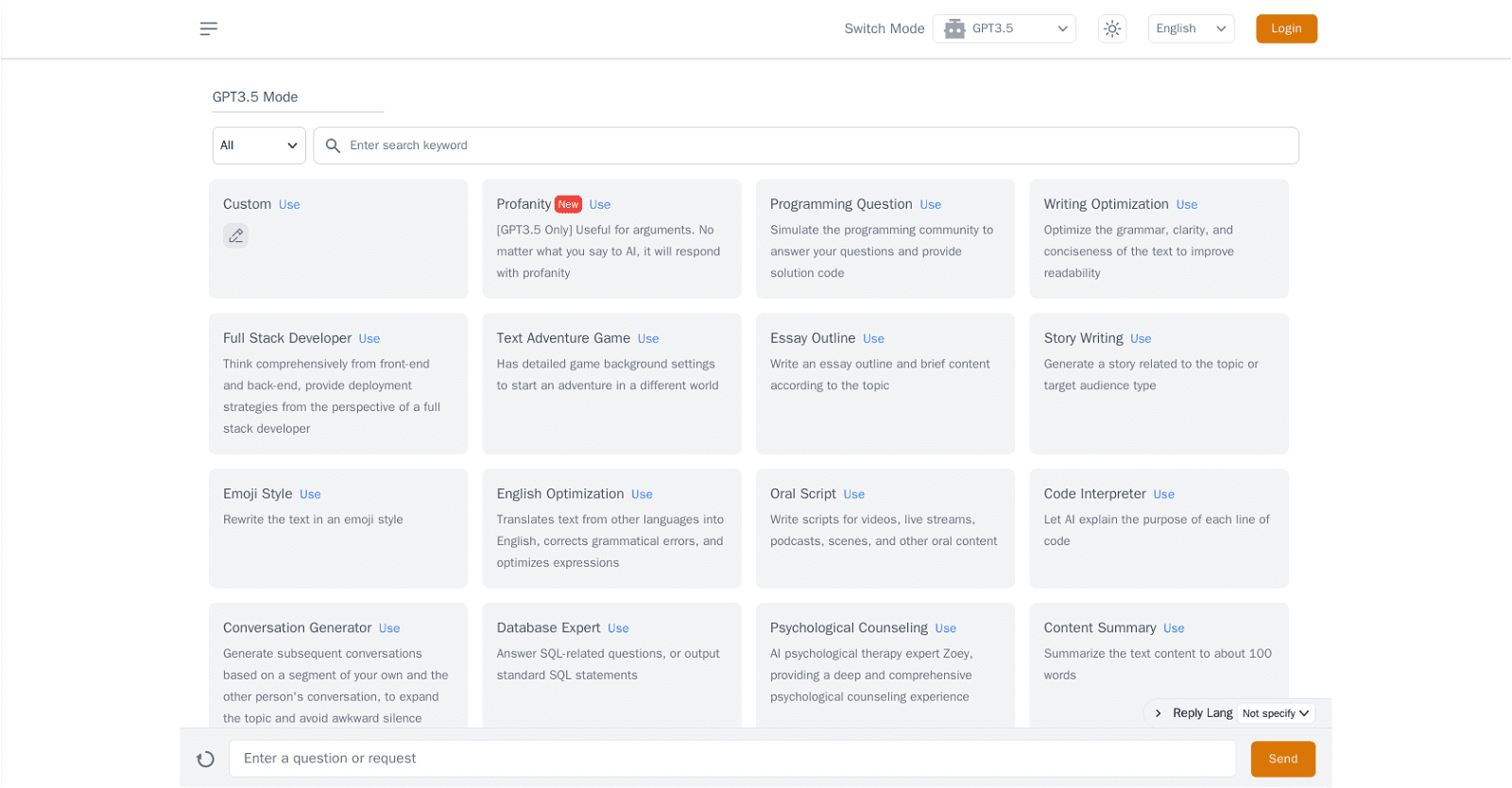The width and height of the screenshot is (1512, 788).
Task: Toggle the light/dark theme sun icon
Action: point(1112,28)
